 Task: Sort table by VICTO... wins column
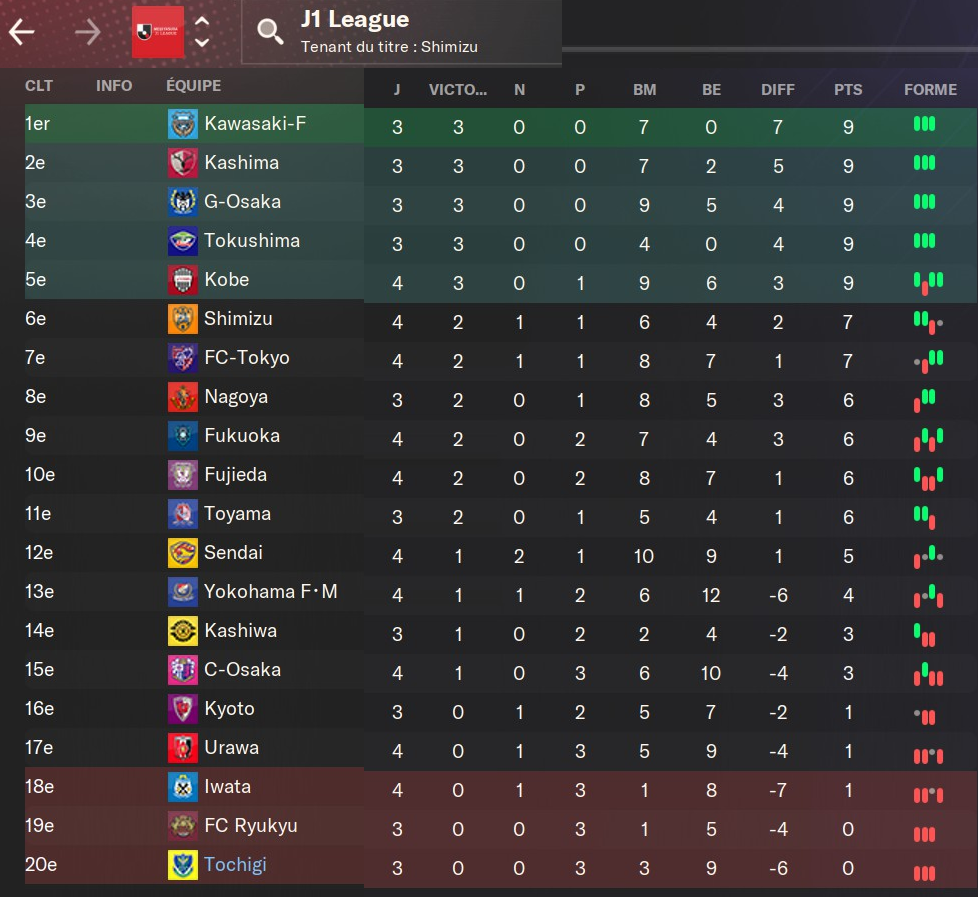tap(458, 90)
